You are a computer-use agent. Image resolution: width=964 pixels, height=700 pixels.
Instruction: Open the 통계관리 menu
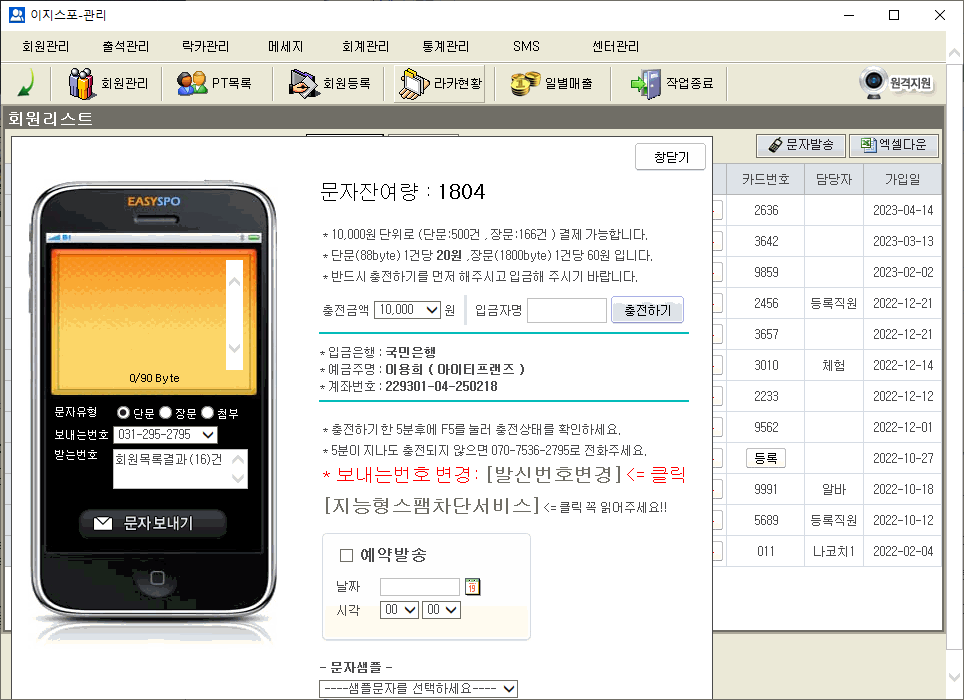tap(445, 47)
